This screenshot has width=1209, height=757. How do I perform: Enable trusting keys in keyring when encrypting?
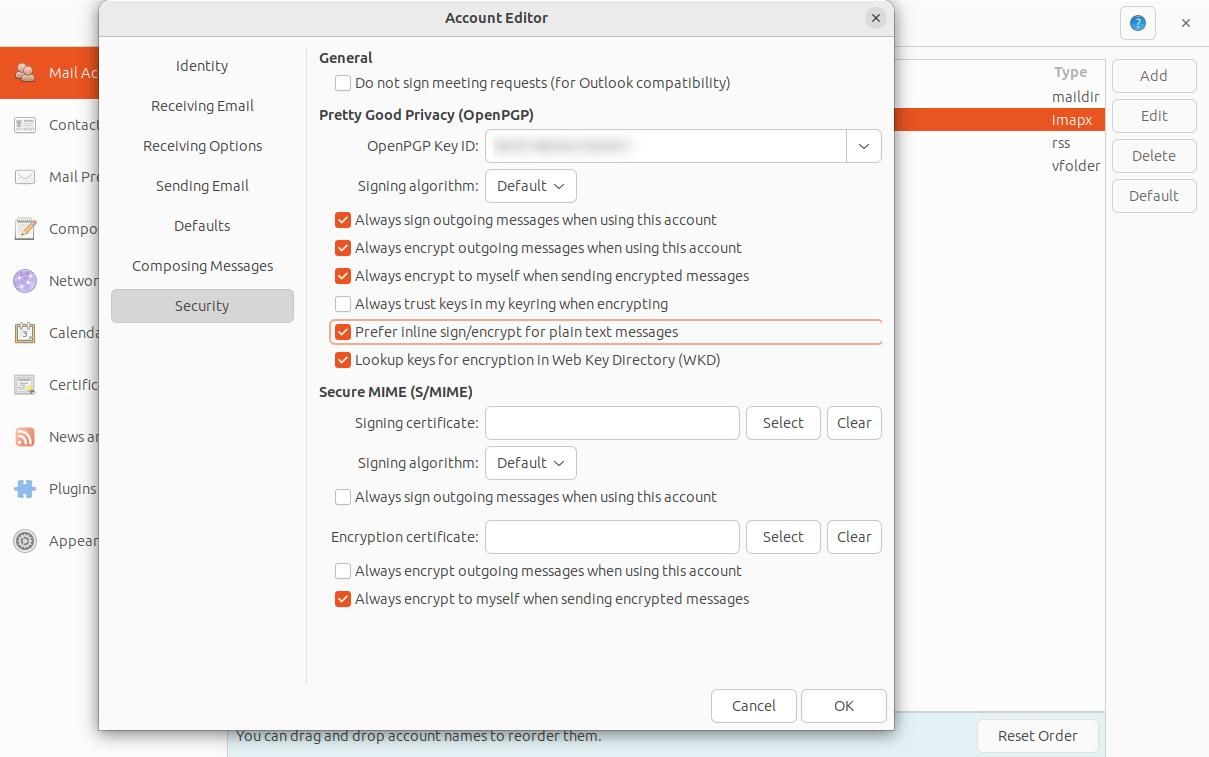click(x=343, y=303)
